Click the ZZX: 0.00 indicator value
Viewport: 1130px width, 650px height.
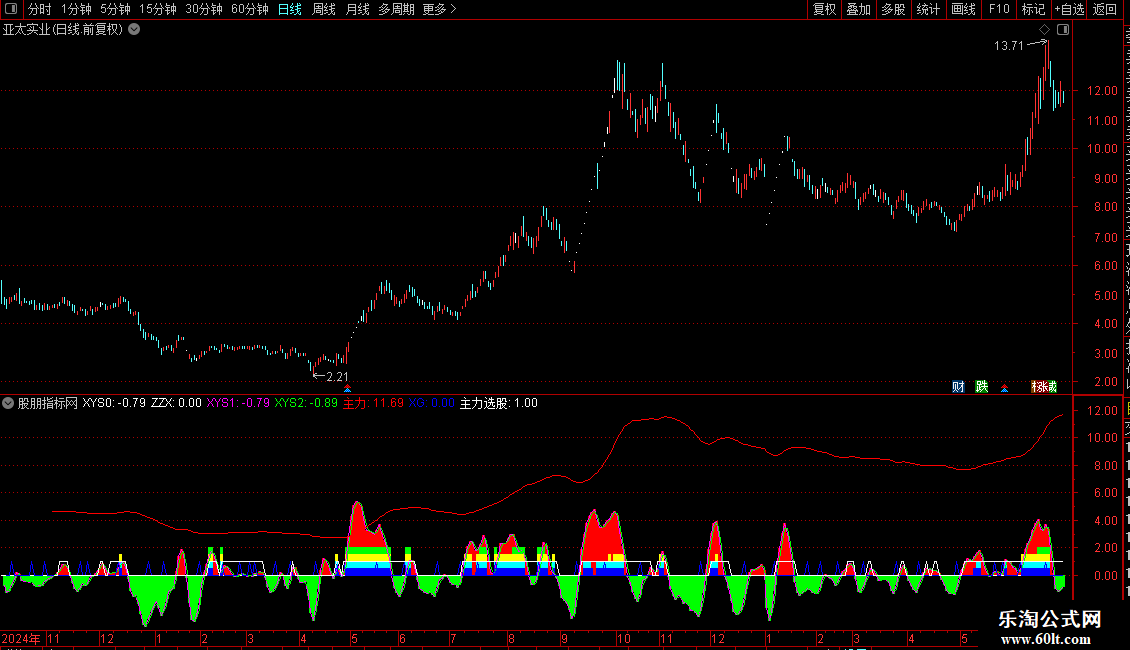coord(176,404)
